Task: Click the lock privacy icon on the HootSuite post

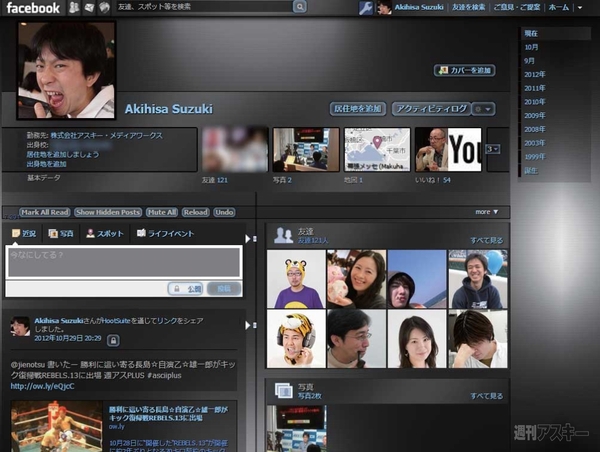Action: 113,340
